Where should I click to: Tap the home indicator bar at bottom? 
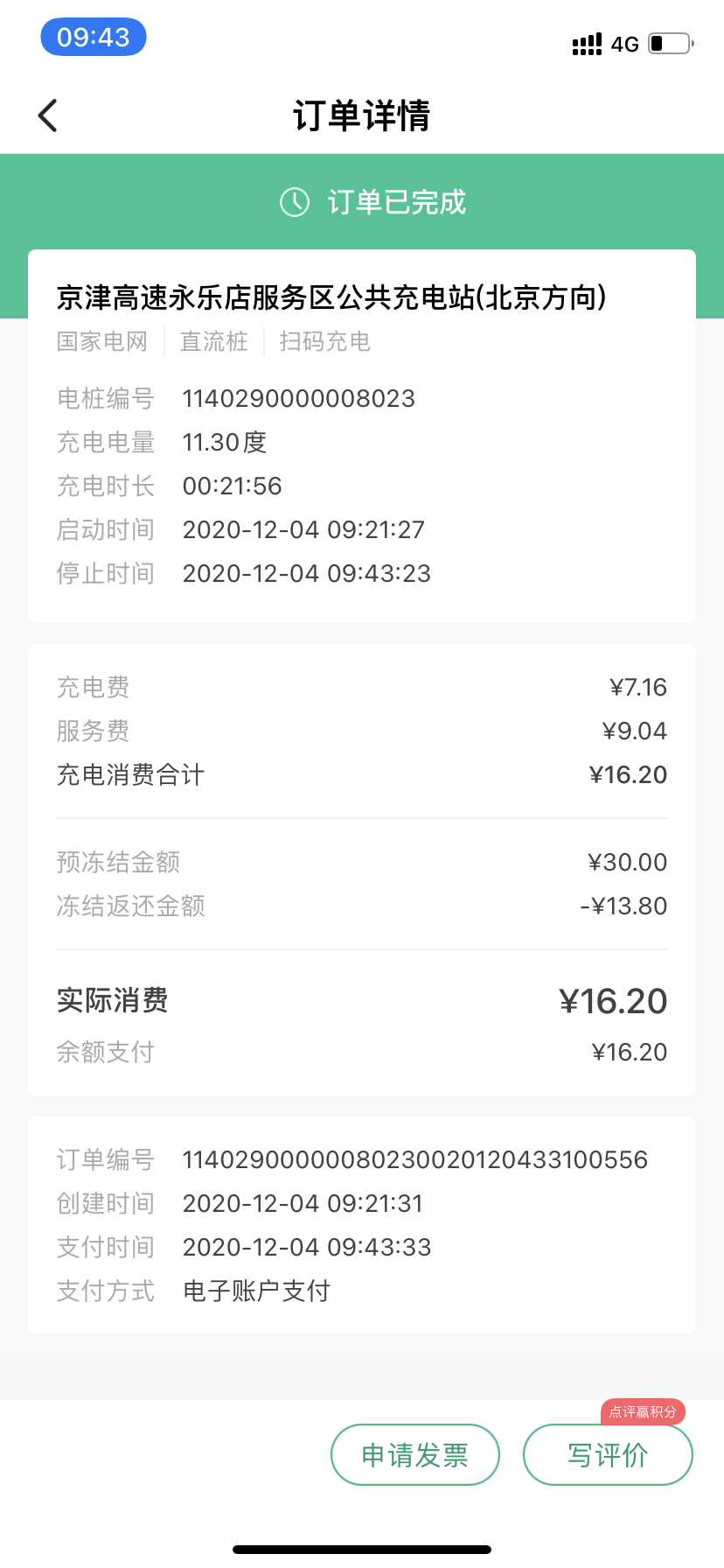coord(362,1550)
